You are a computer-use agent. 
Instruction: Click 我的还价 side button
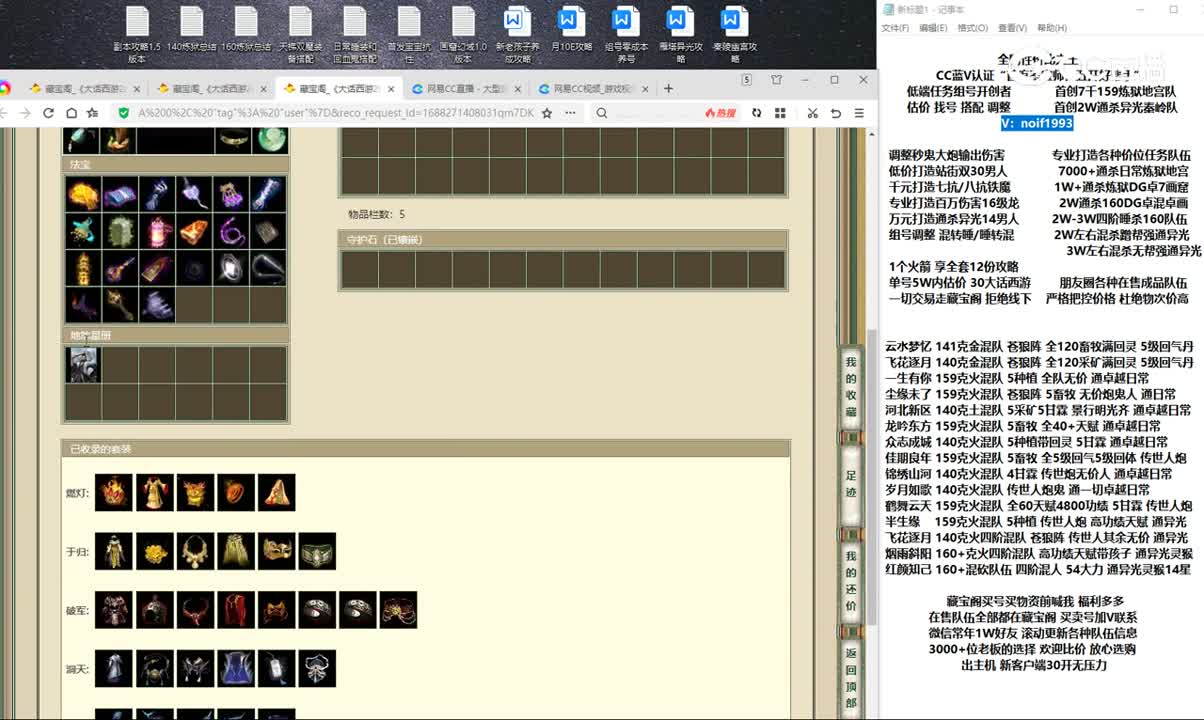pos(851,581)
